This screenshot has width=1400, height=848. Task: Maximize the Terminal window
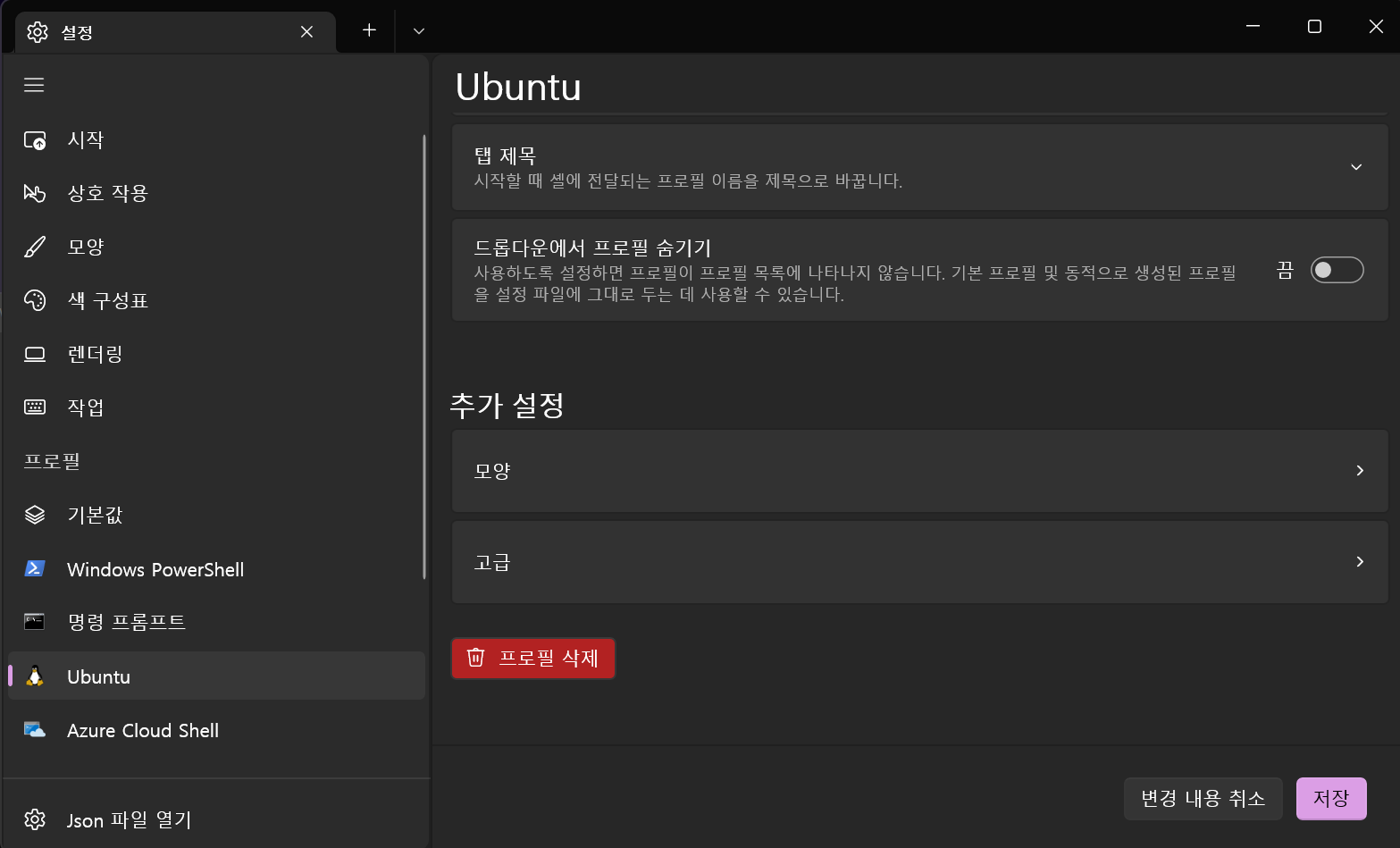click(1314, 26)
